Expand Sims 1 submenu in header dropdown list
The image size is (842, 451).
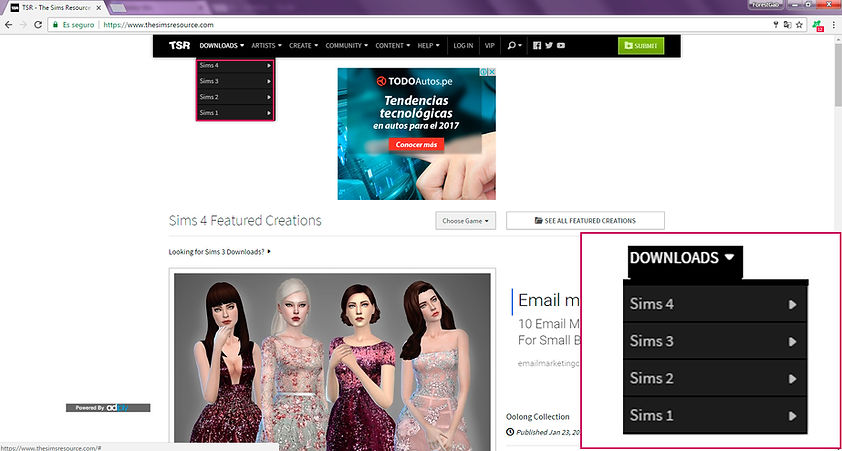tap(235, 113)
